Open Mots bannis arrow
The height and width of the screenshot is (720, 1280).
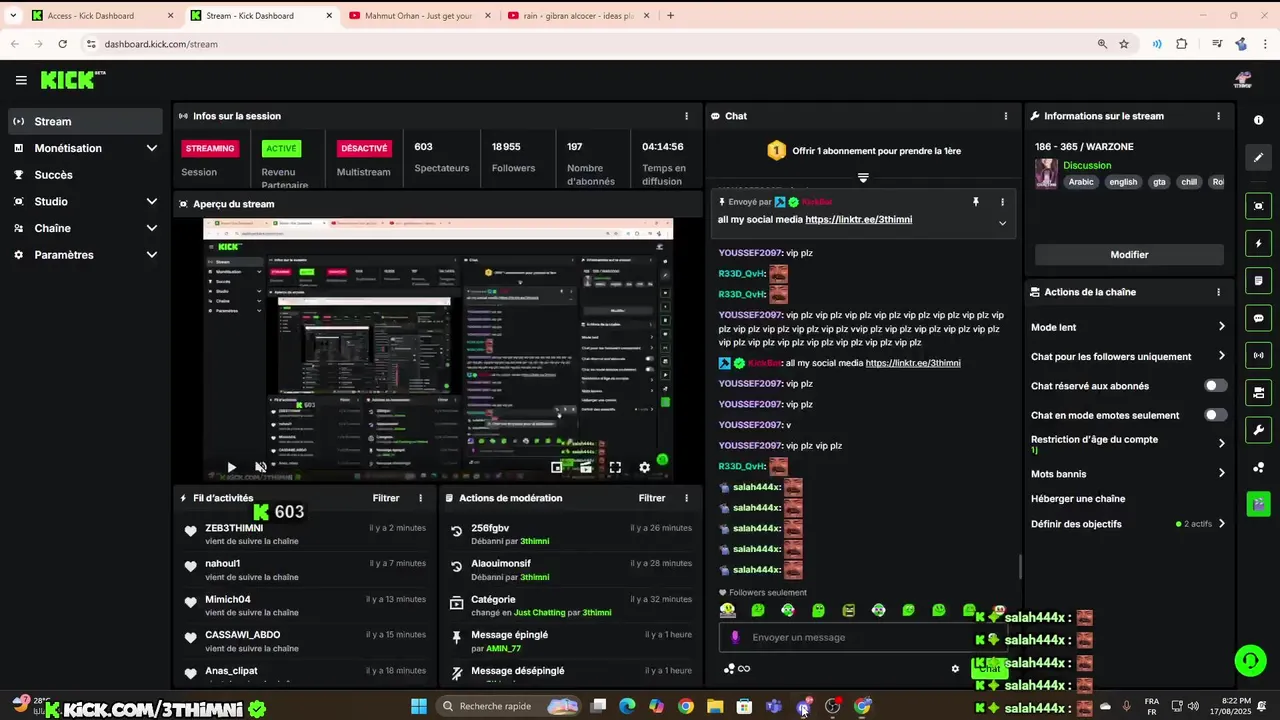(1221, 474)
